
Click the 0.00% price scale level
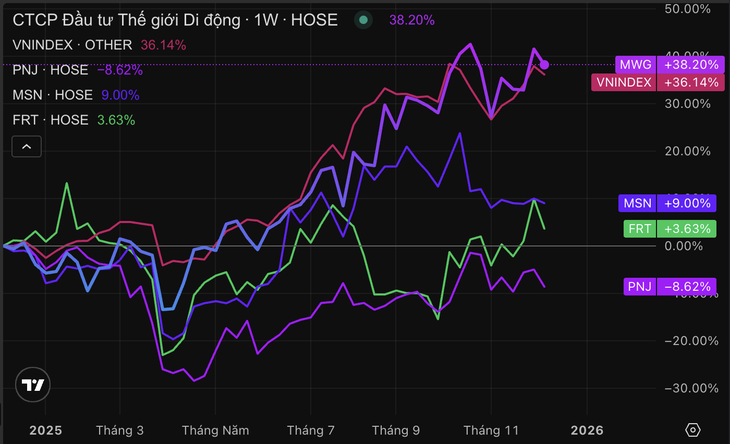(690, 246)
